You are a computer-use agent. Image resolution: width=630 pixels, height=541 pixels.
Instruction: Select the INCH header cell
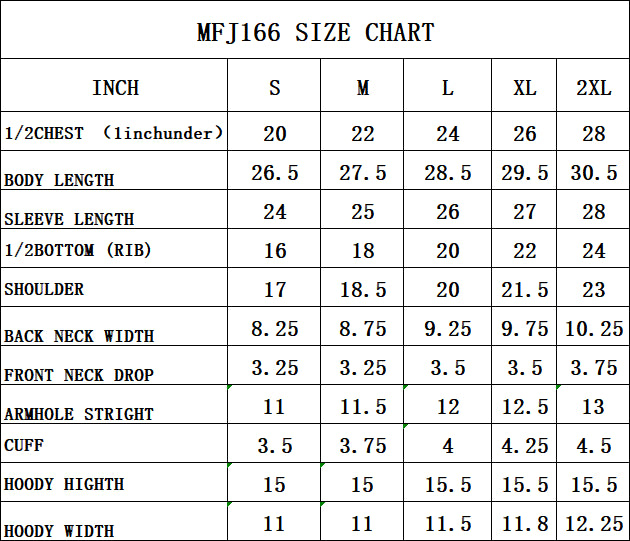(115, 88)
